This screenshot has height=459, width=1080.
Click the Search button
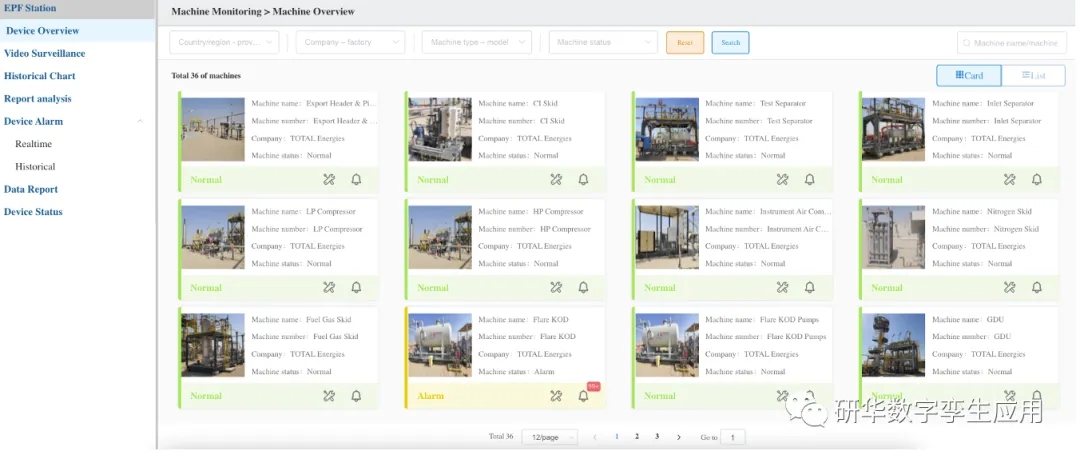point(730,43)
